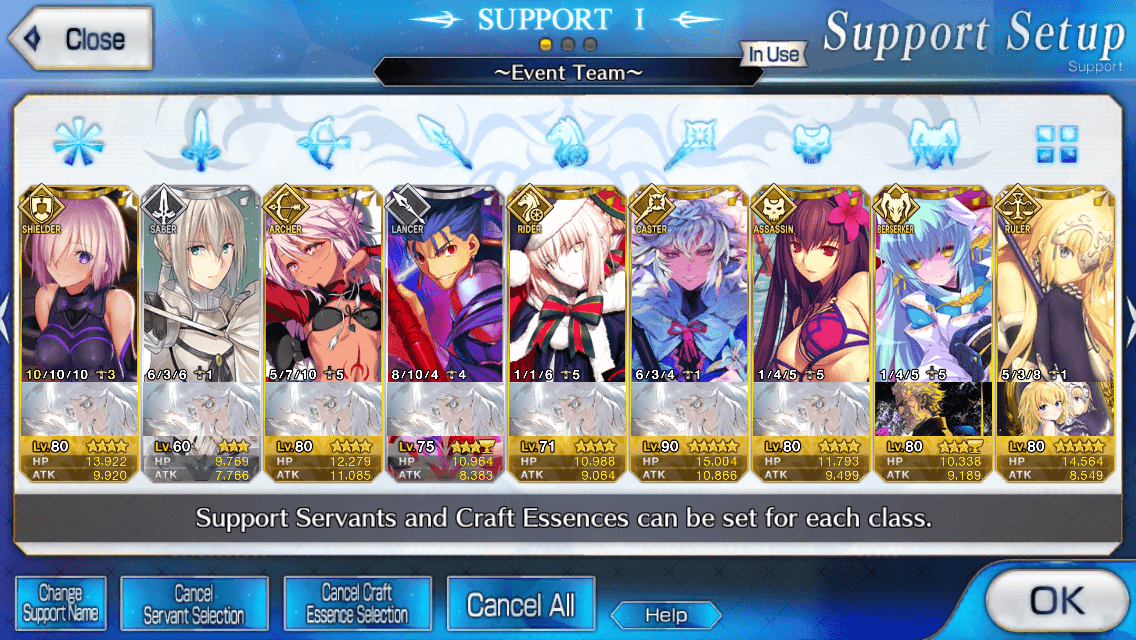Select the Archer class bow icon

click(323, 143)
